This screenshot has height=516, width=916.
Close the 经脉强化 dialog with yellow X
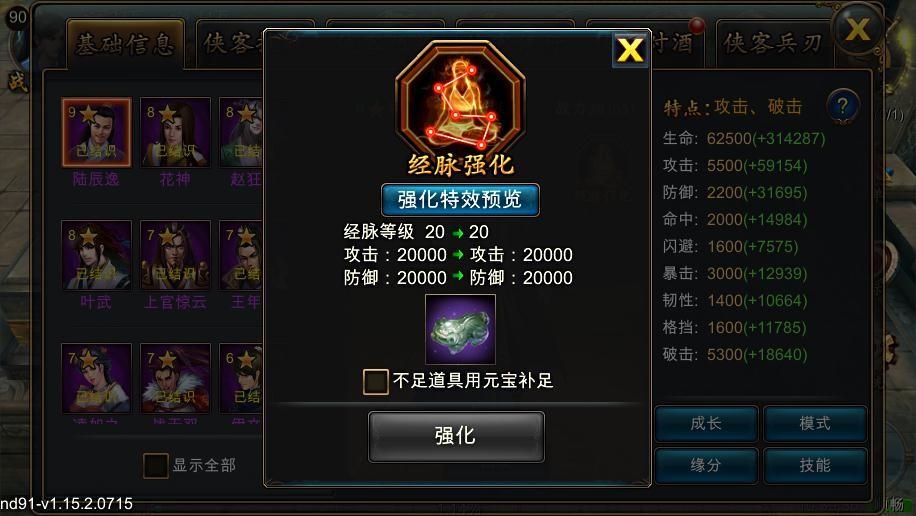630,50
